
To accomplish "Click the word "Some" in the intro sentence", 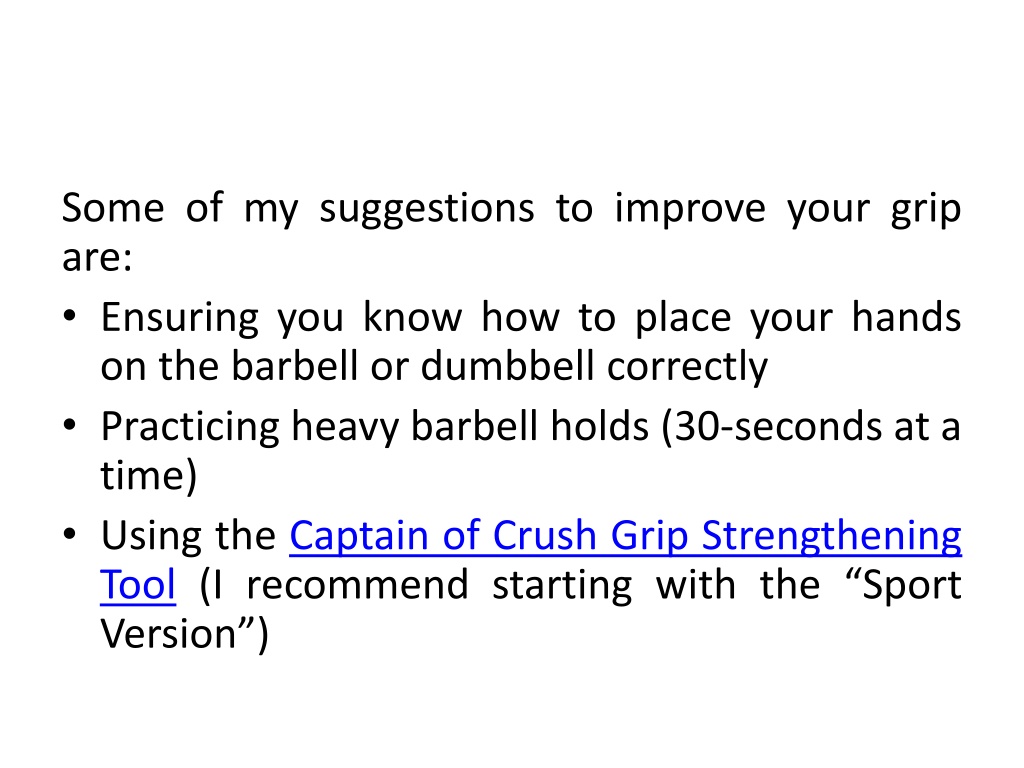I will (x=113, y=208).
